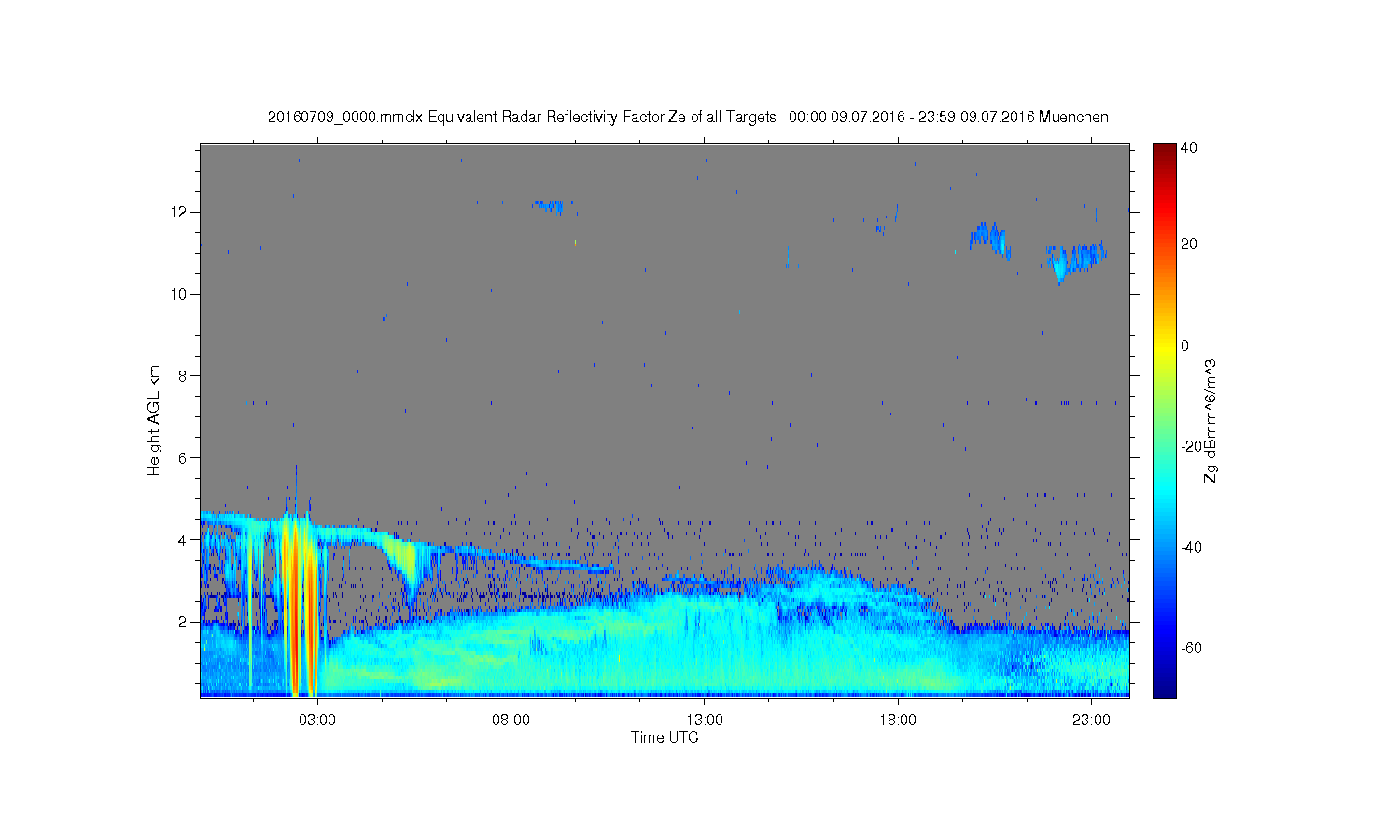Click the 'Height AGL km' y-axis label
The image size is (1400, 840).
point(154,420)
